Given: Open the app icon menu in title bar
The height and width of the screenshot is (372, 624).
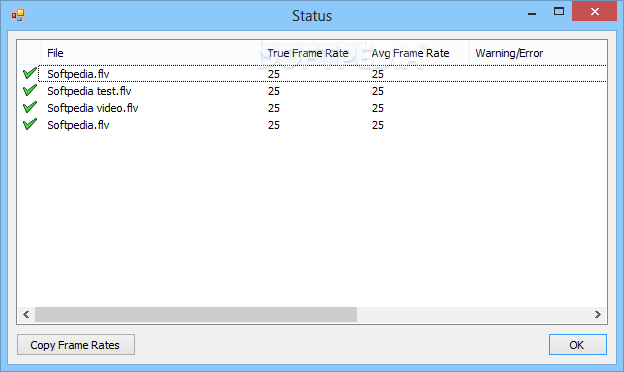Looking at the screenshot, I should 18,16.
